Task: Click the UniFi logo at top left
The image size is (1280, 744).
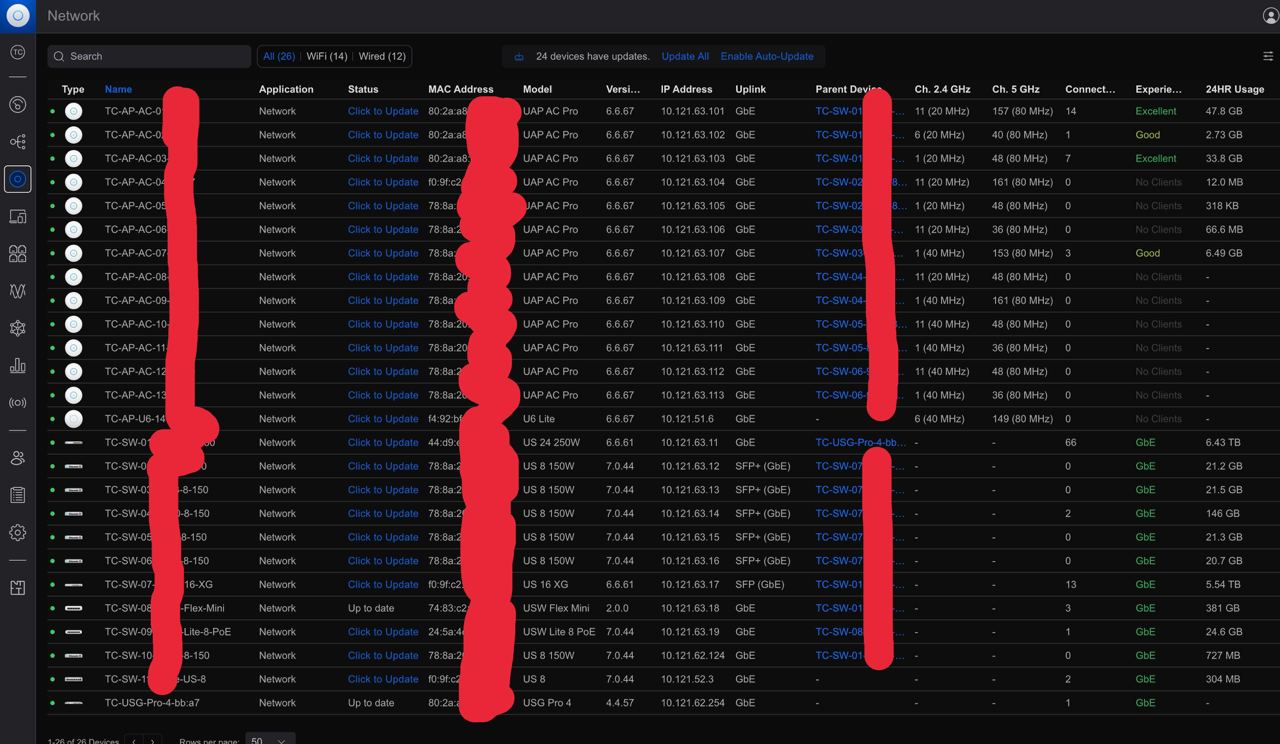Action: pyautogui.click(x=18, y=16)
